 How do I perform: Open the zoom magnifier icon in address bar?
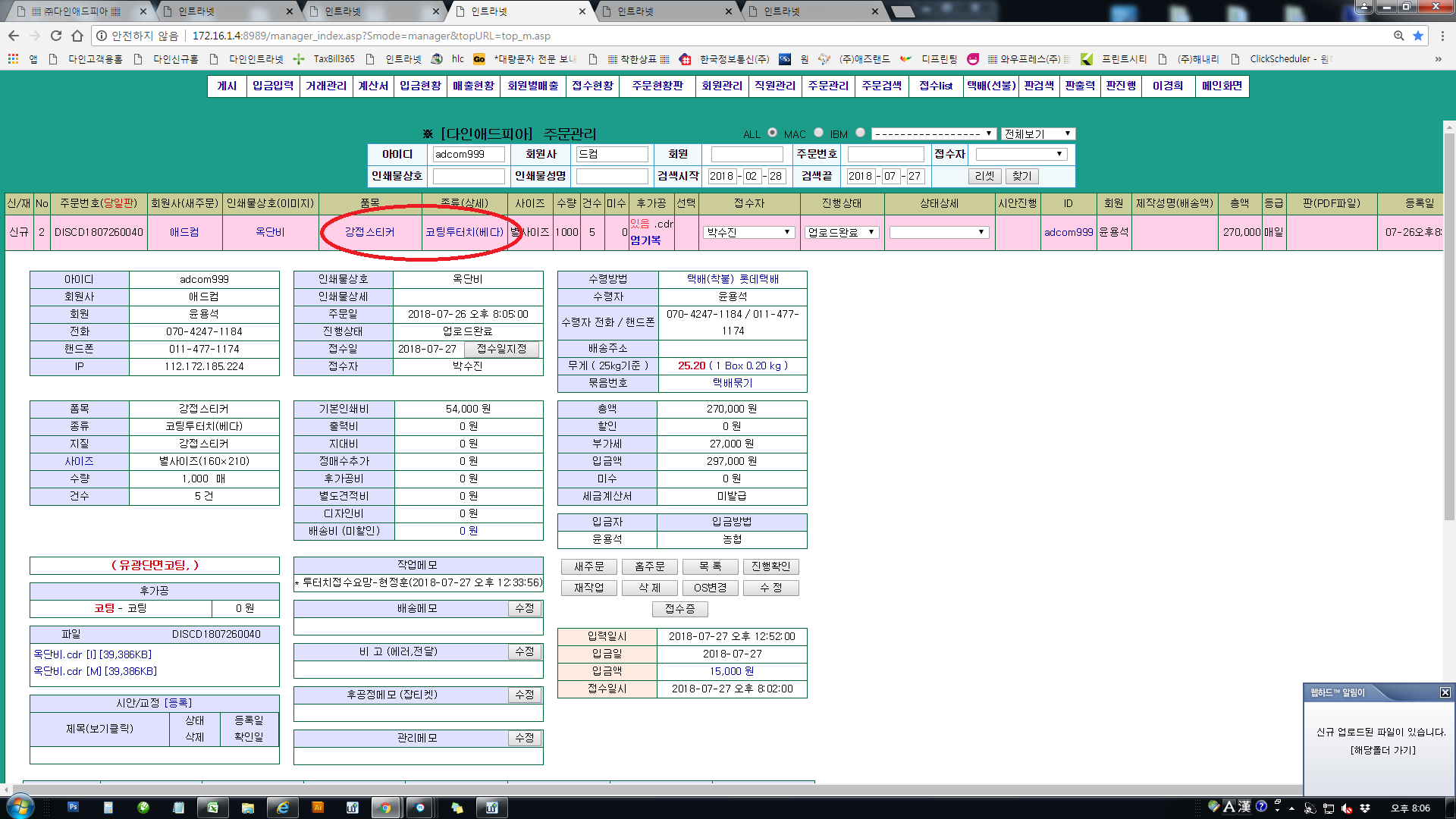tap(1398, 36)
